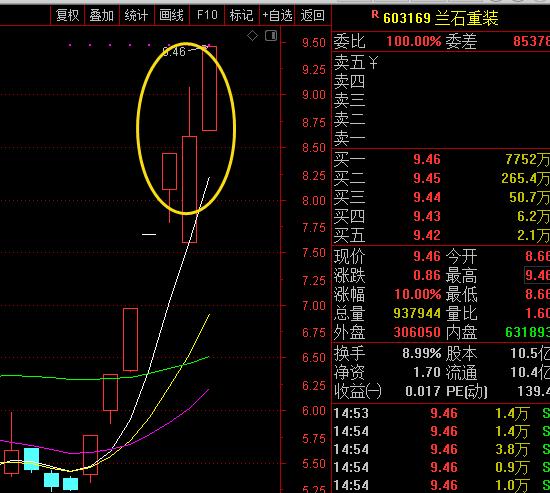Add stock via +自选 button
550x493 pixels.
pos(277,15)
